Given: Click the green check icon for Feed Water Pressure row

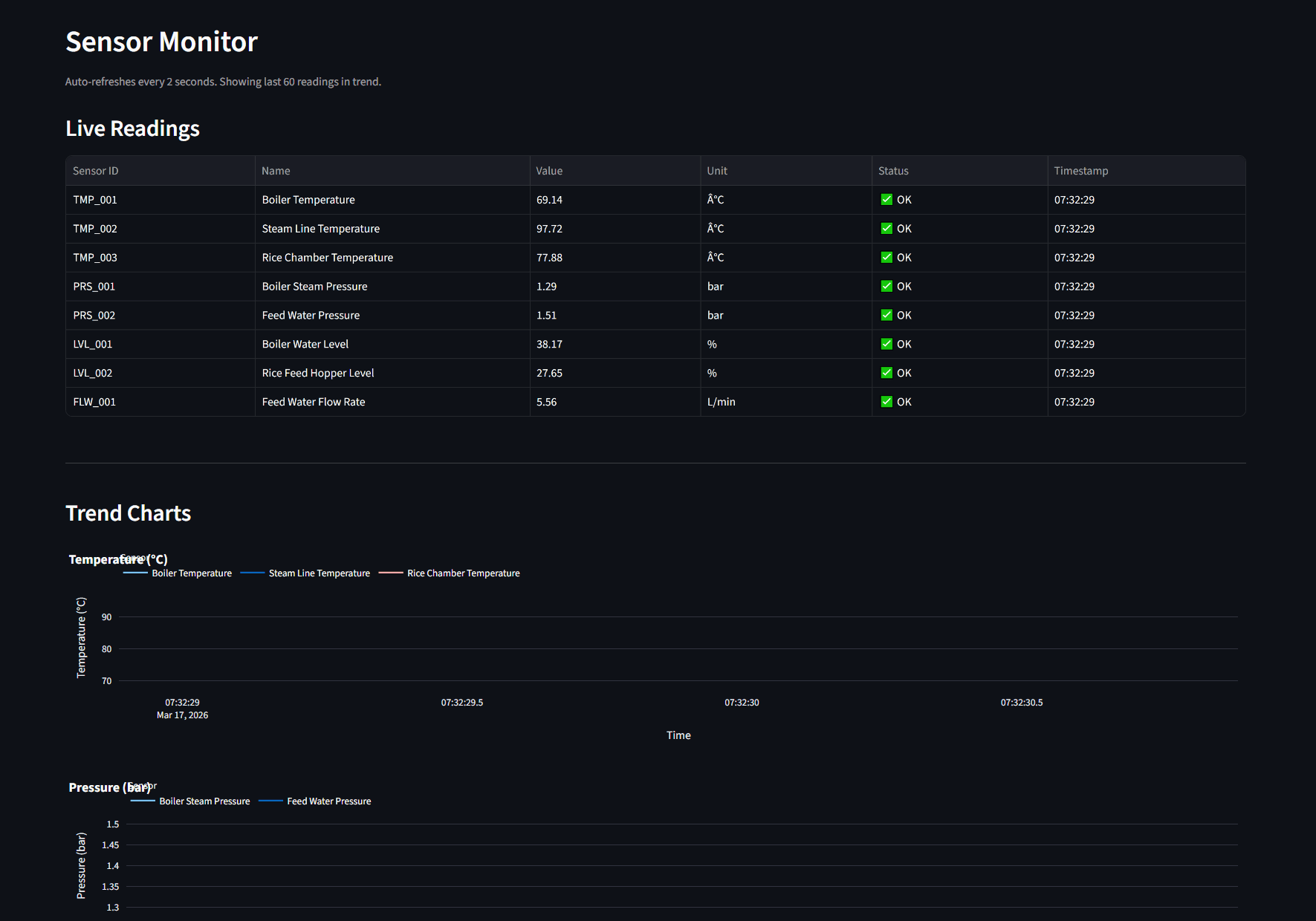Looking at the screenshot, I should 886,315.
